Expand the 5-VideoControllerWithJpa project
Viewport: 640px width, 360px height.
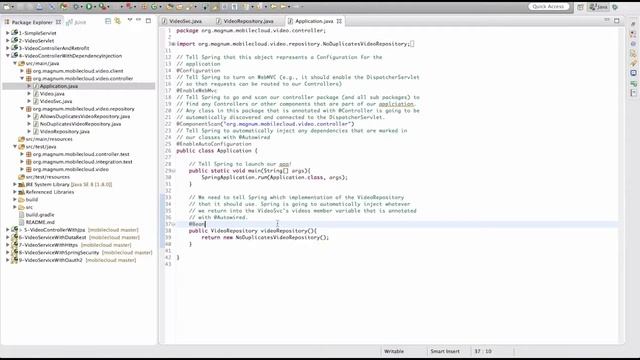point(7,230)
